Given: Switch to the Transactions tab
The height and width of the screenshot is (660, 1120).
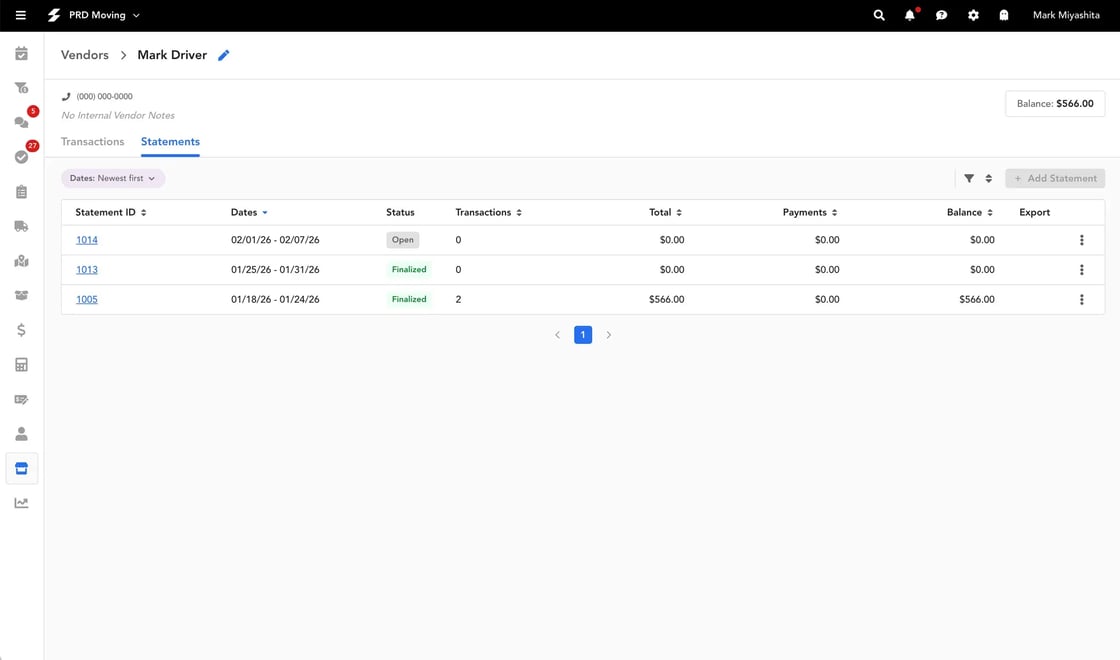Looking at the screenshot, I should [x=93, y=141].
